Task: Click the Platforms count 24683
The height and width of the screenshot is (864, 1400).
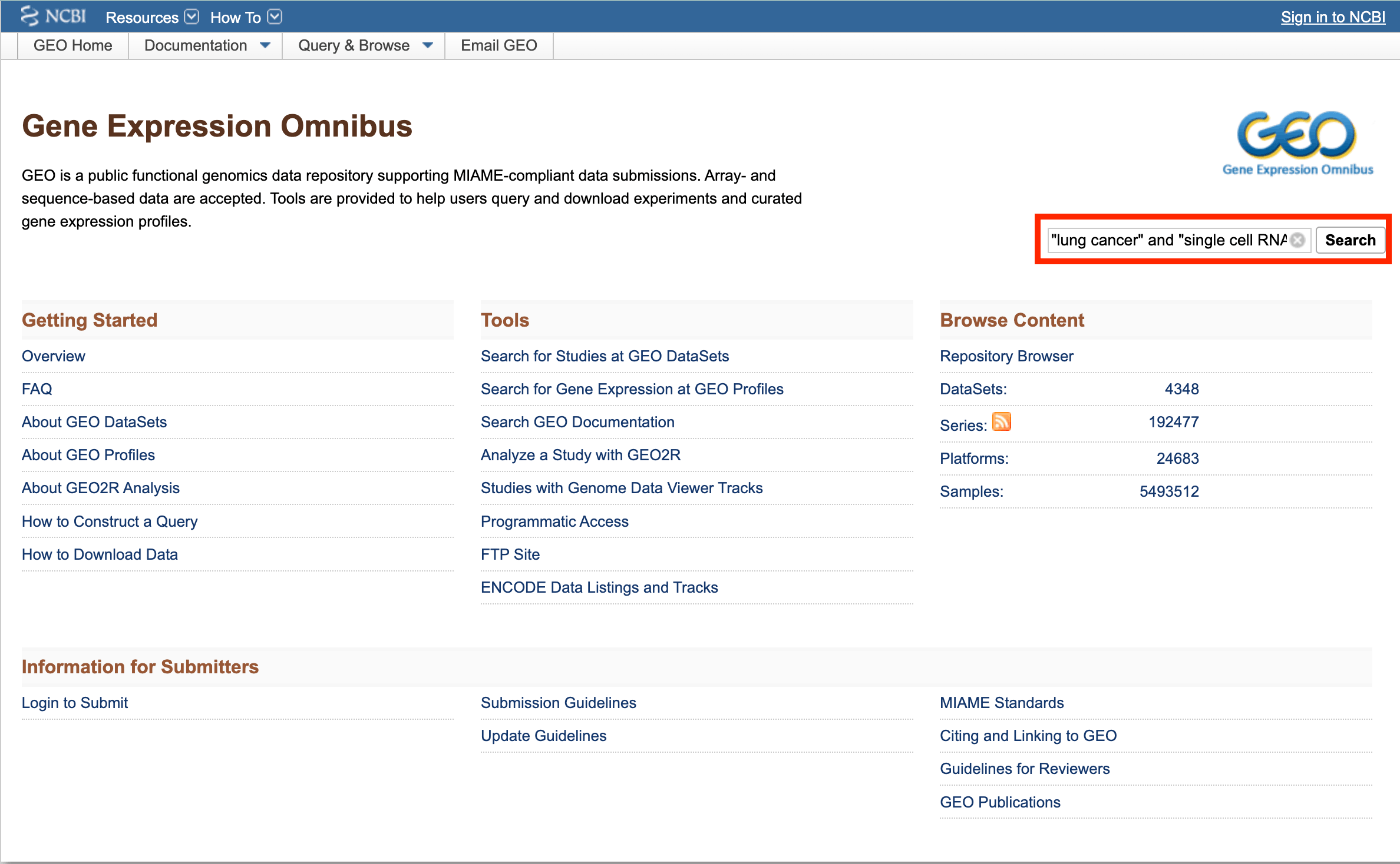Action: pos(1178,458)
